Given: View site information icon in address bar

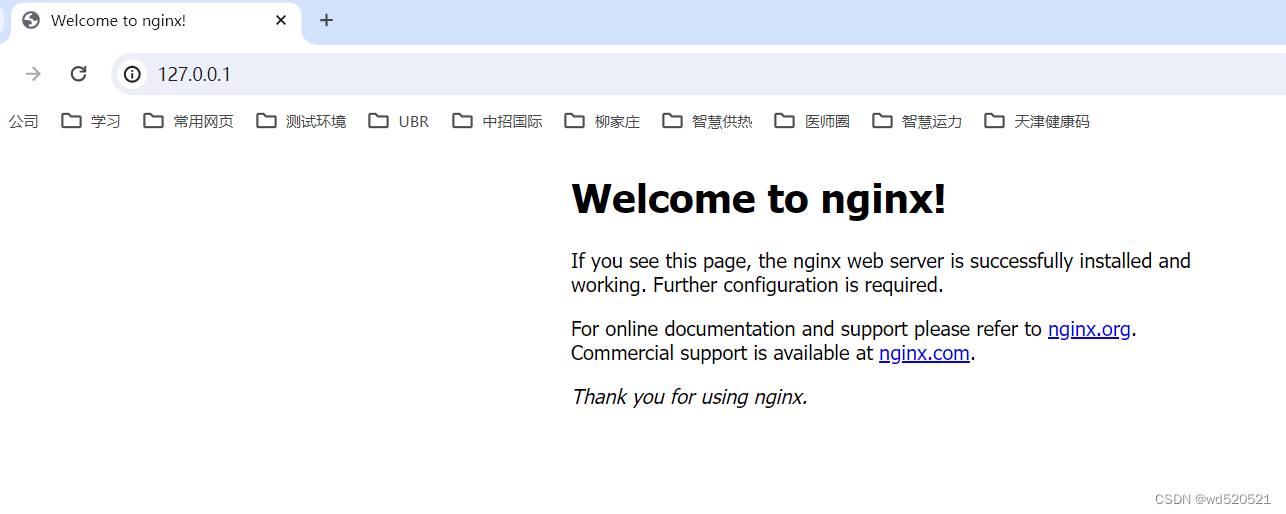Looking at the screenshot, I should 132,74.
